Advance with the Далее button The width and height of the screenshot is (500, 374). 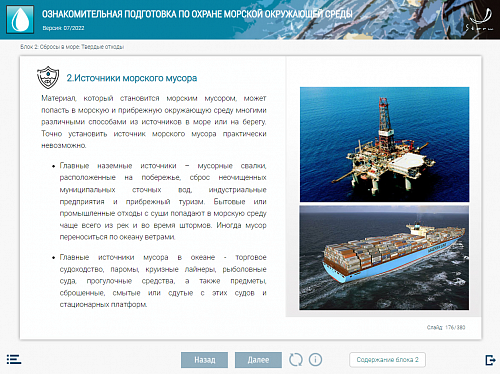tap(258, 360)
